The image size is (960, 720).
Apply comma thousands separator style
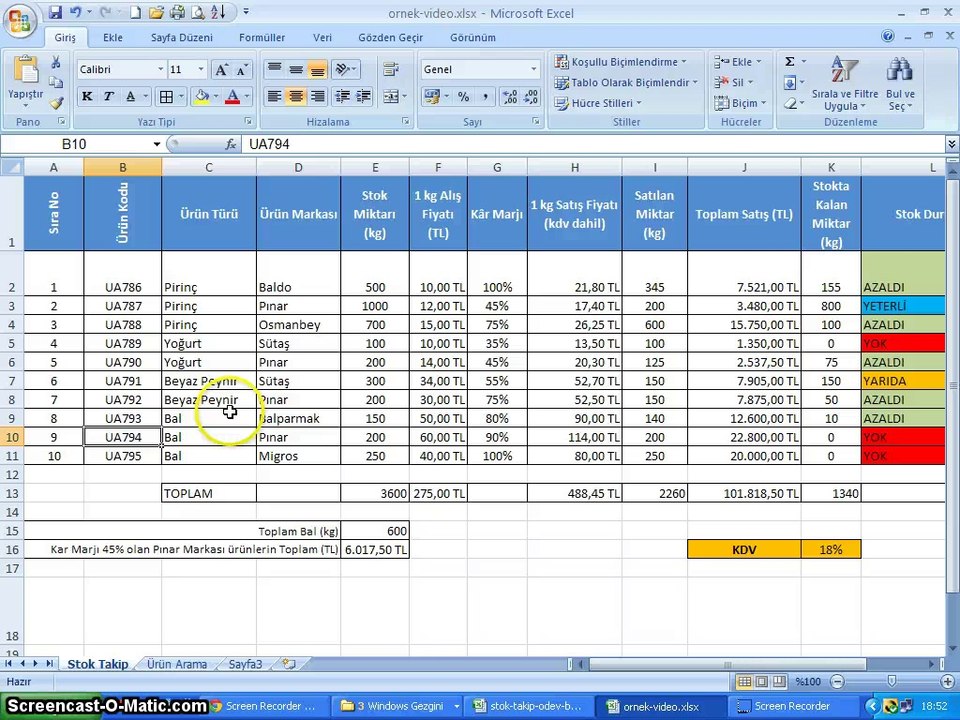pyautogui.click(x=485, y=96)
